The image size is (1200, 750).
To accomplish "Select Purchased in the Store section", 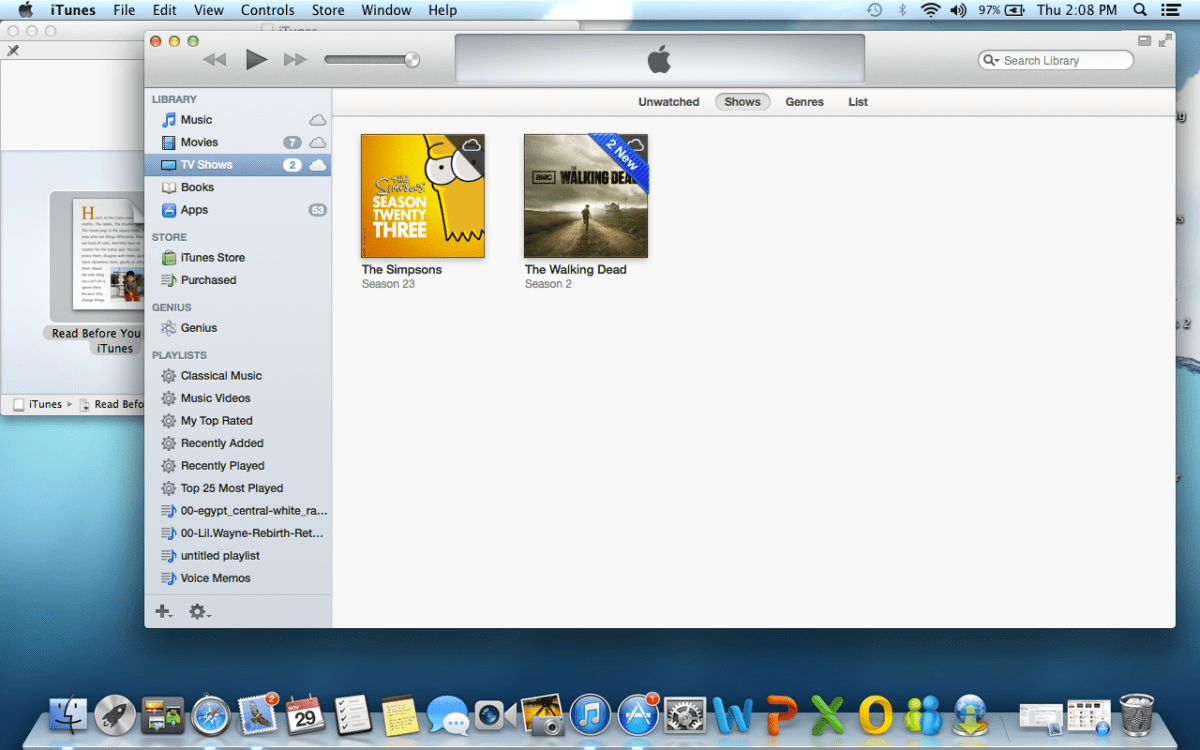I will coord(208,280).
